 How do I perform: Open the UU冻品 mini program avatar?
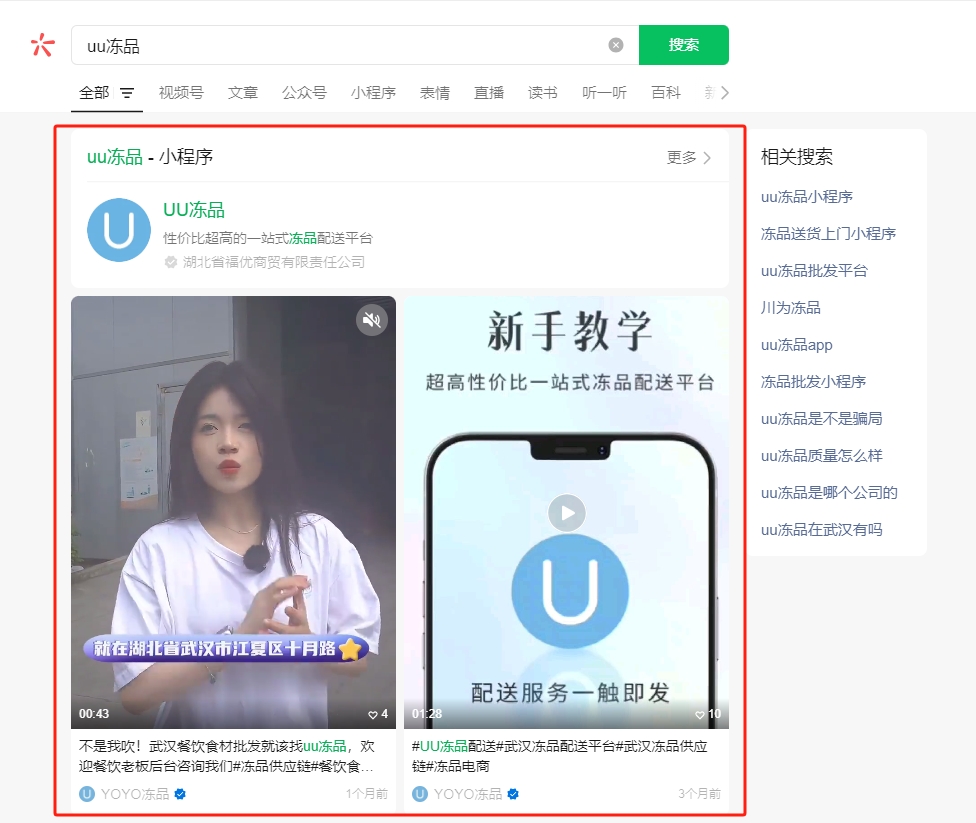119,230
